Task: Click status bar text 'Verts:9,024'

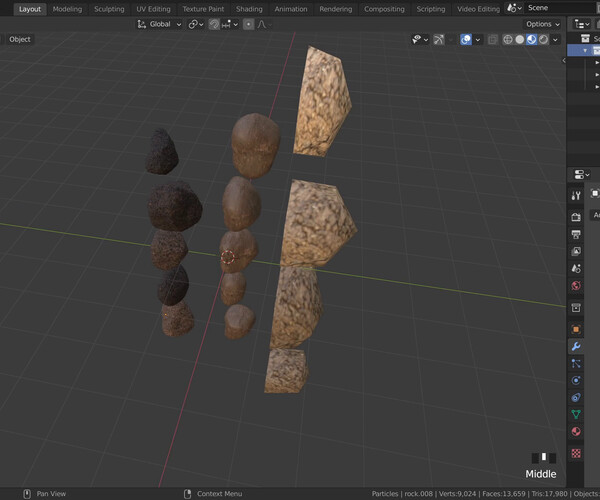Action: 457,494
